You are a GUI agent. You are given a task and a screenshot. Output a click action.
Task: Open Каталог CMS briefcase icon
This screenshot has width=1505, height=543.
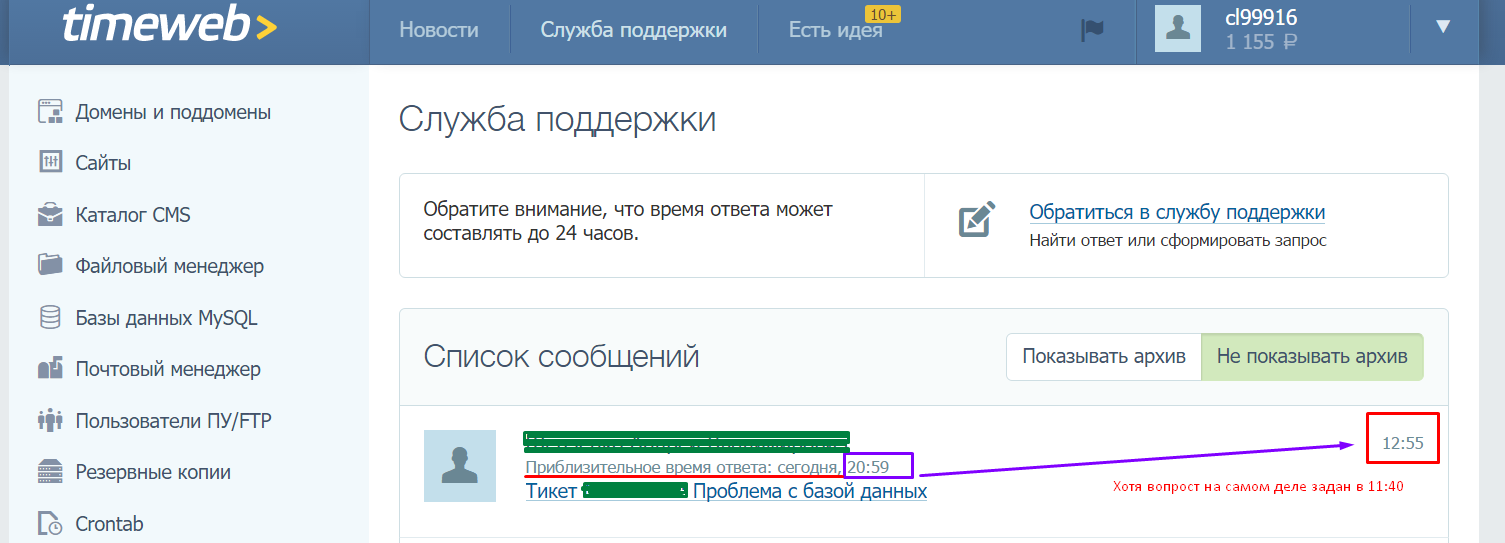click(x=50, y=215)
